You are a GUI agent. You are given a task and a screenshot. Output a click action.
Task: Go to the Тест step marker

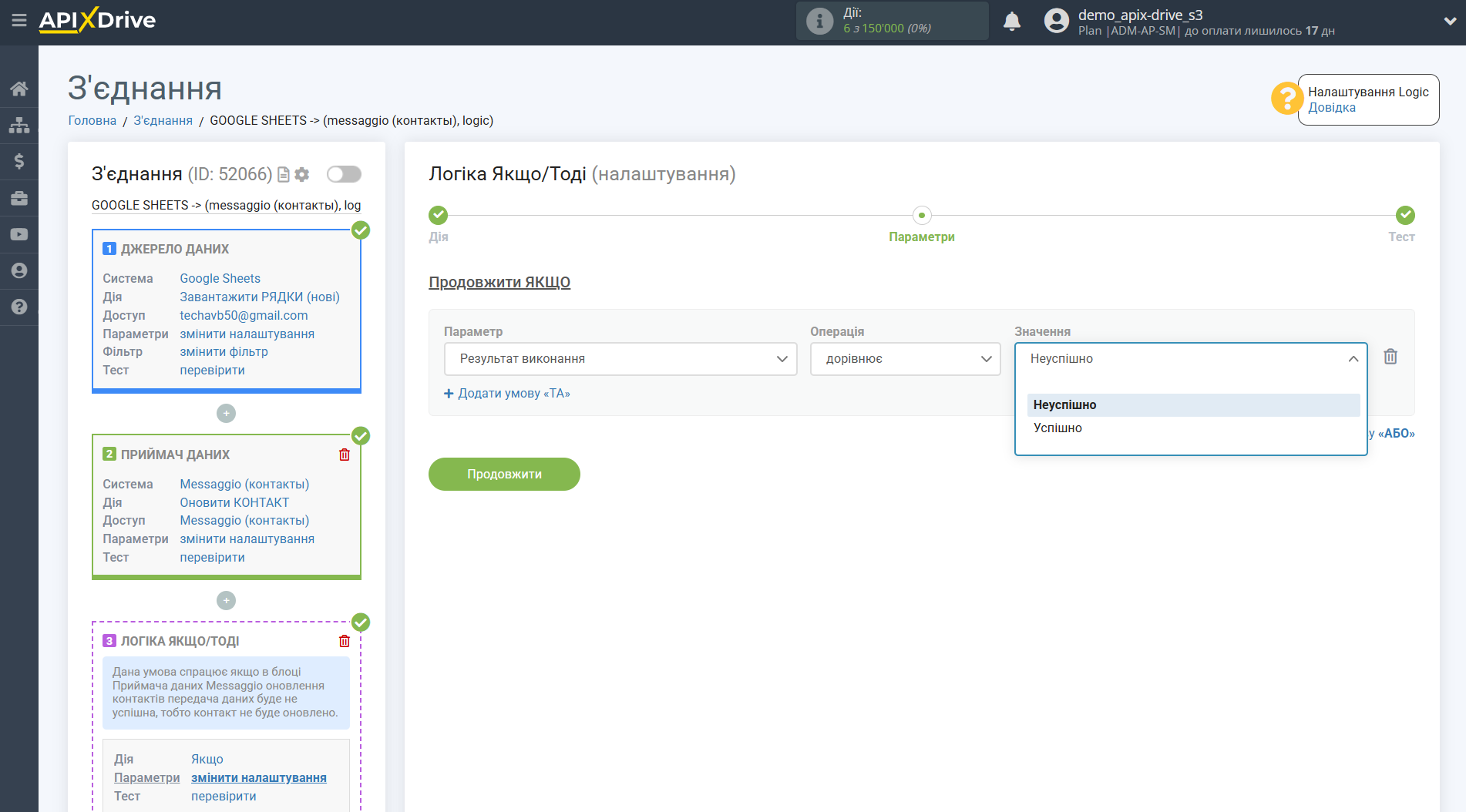point(1404,216)
